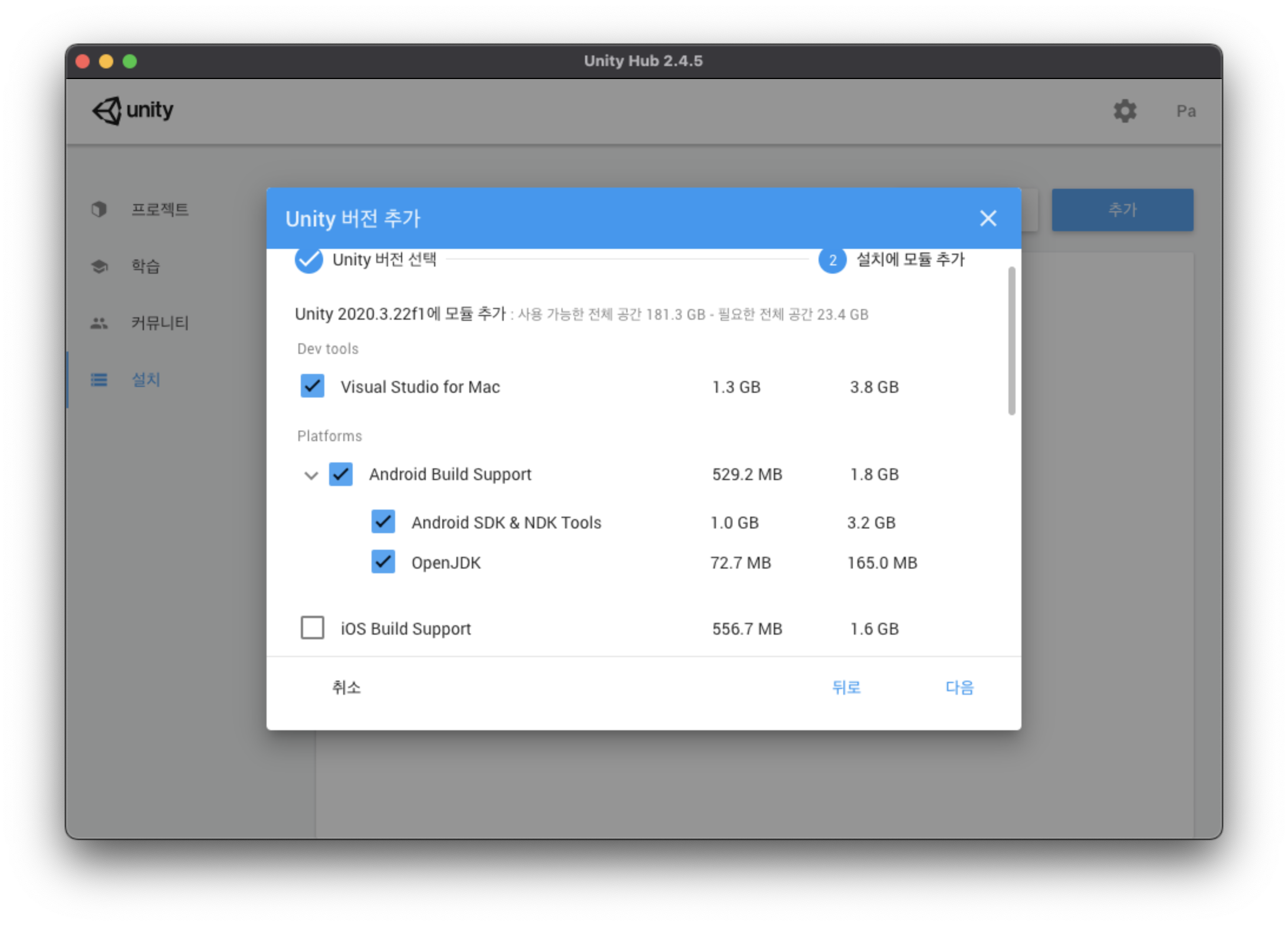Close the Unity 버전 추가 dialog with X
The width and height of the screenshot is (1288, 926).
(988, 218)
